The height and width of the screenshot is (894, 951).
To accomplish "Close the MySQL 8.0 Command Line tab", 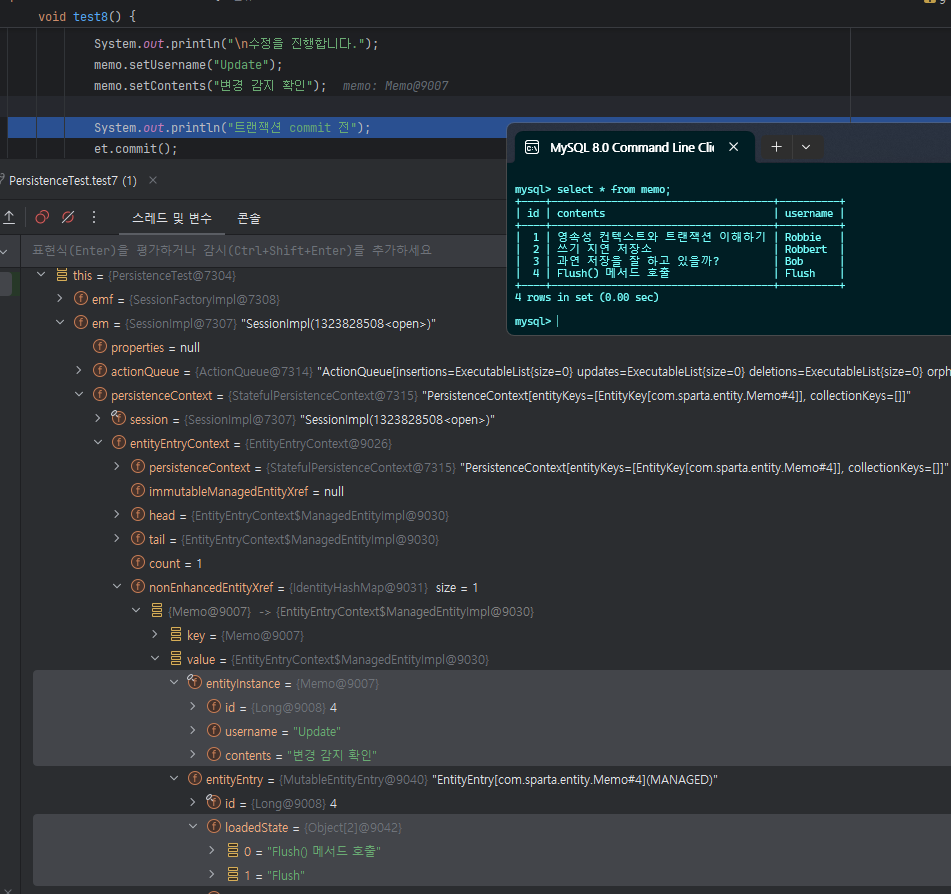I will click(733, 147).
